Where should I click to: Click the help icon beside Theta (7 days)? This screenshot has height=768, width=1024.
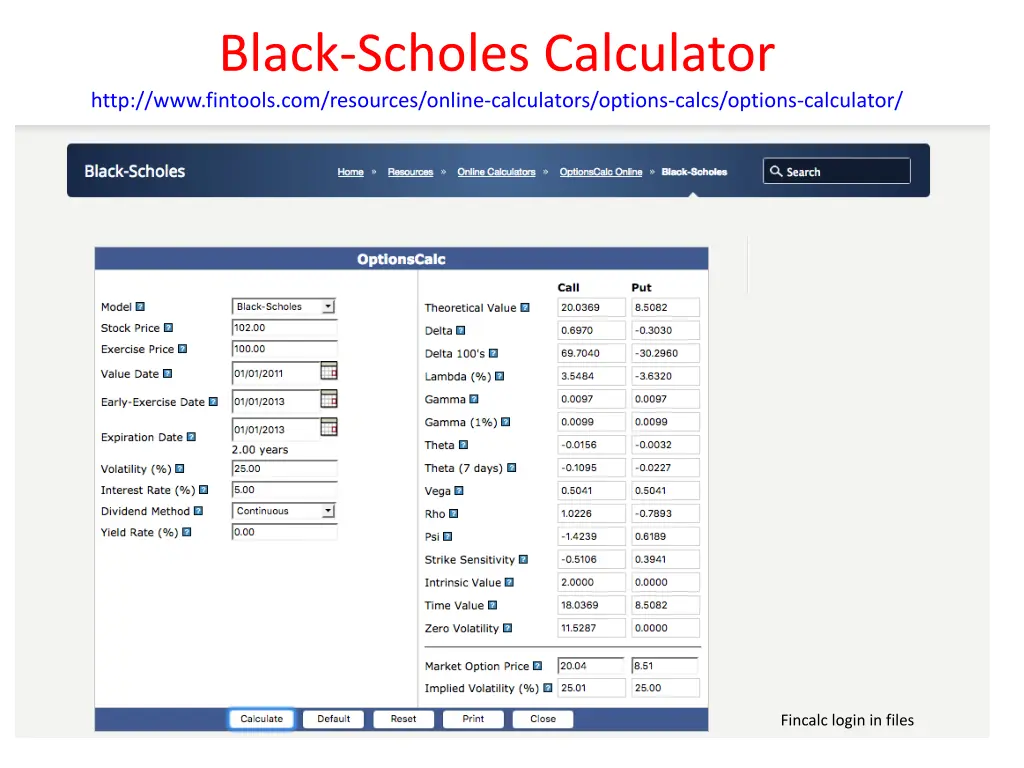tap(512, 468)
